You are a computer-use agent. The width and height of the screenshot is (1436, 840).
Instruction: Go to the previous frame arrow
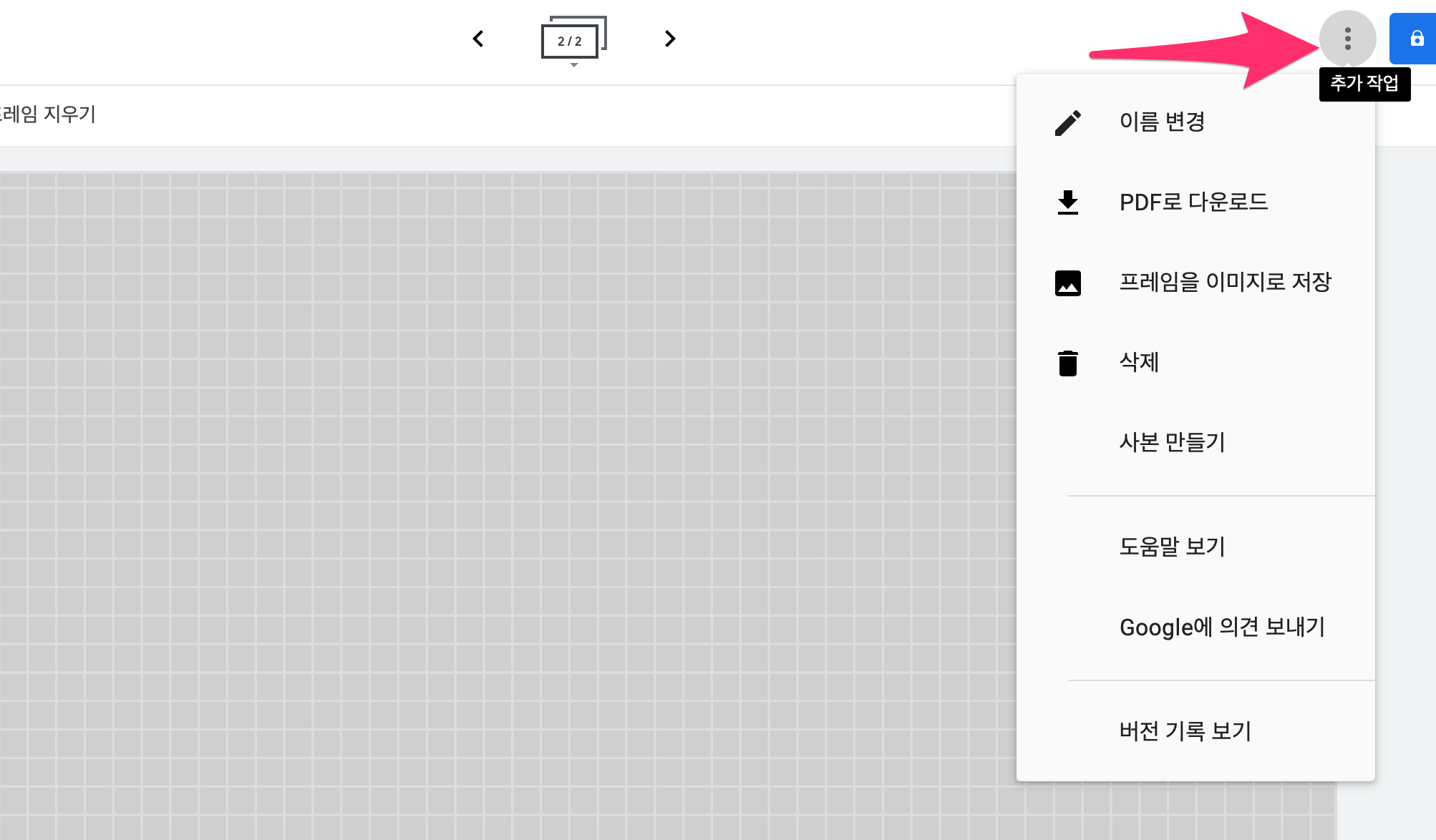pyautogui.click(x=478, y=39)
